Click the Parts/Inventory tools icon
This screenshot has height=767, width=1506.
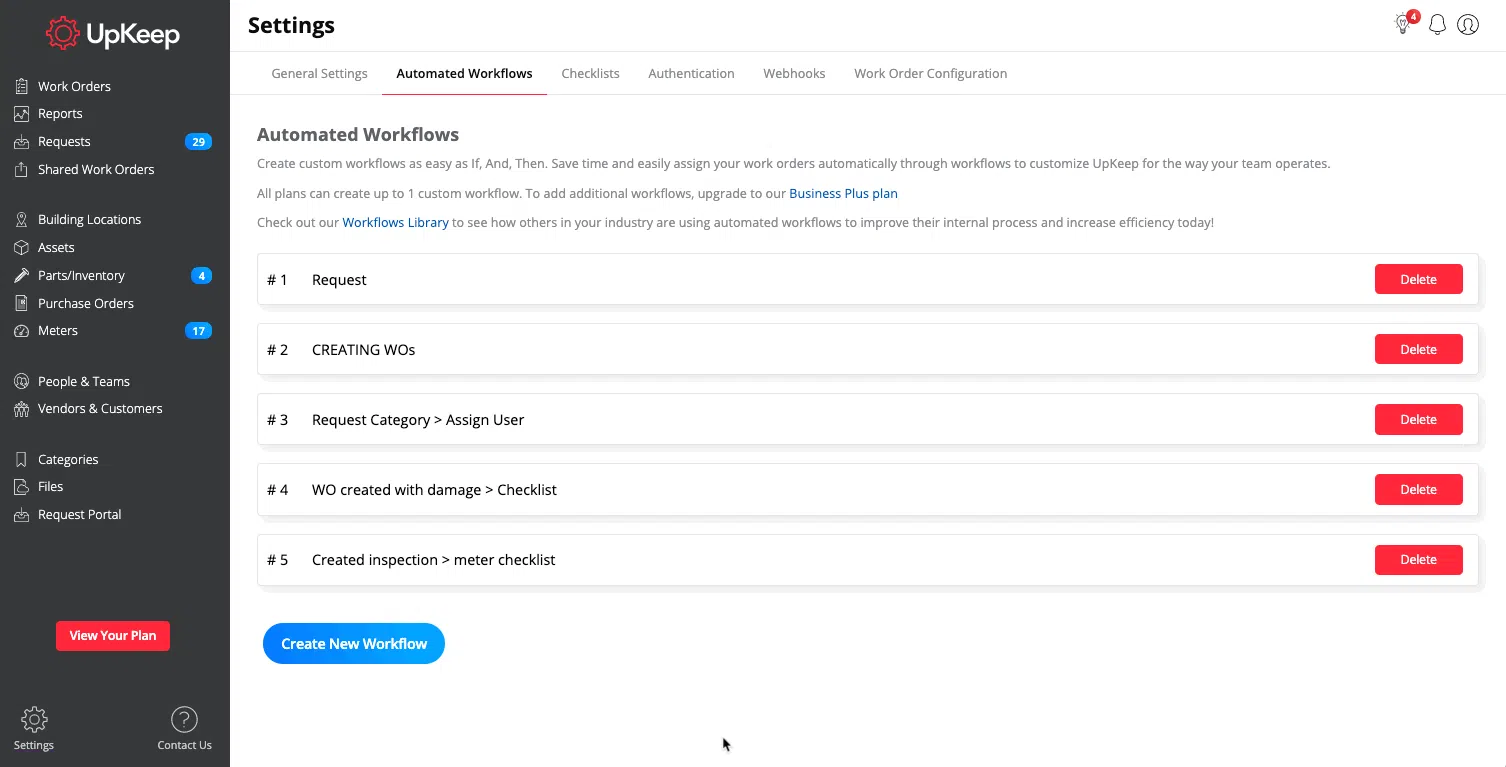click(x=21, y=276)
